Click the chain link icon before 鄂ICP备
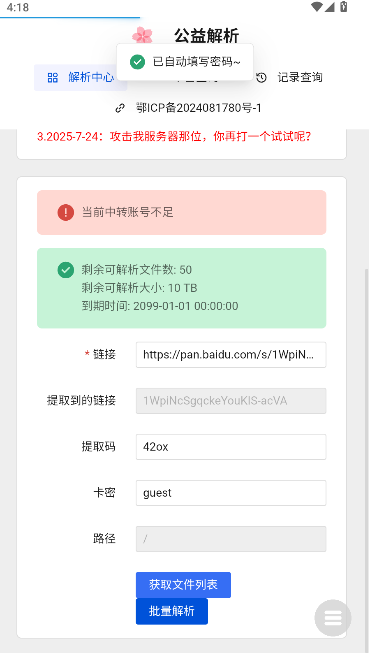This screenshot has width=369, height=653. (x=120, y=108)
